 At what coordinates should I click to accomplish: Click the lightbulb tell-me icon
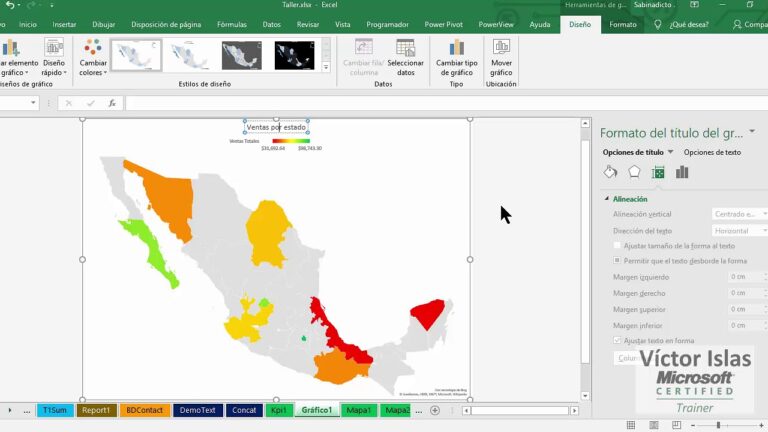(657, 24)
